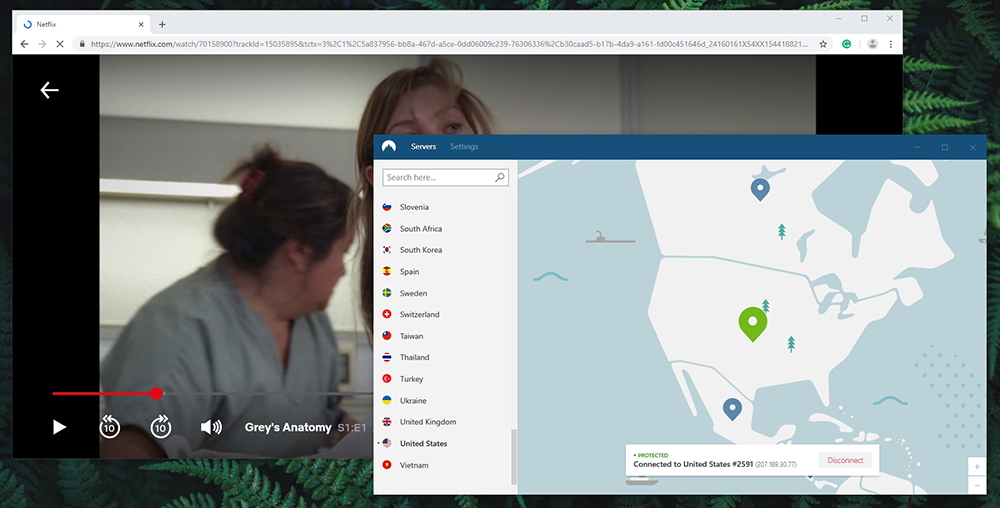
Task: Click the magnifier icon in server search
Action: [x=499, y=177]
